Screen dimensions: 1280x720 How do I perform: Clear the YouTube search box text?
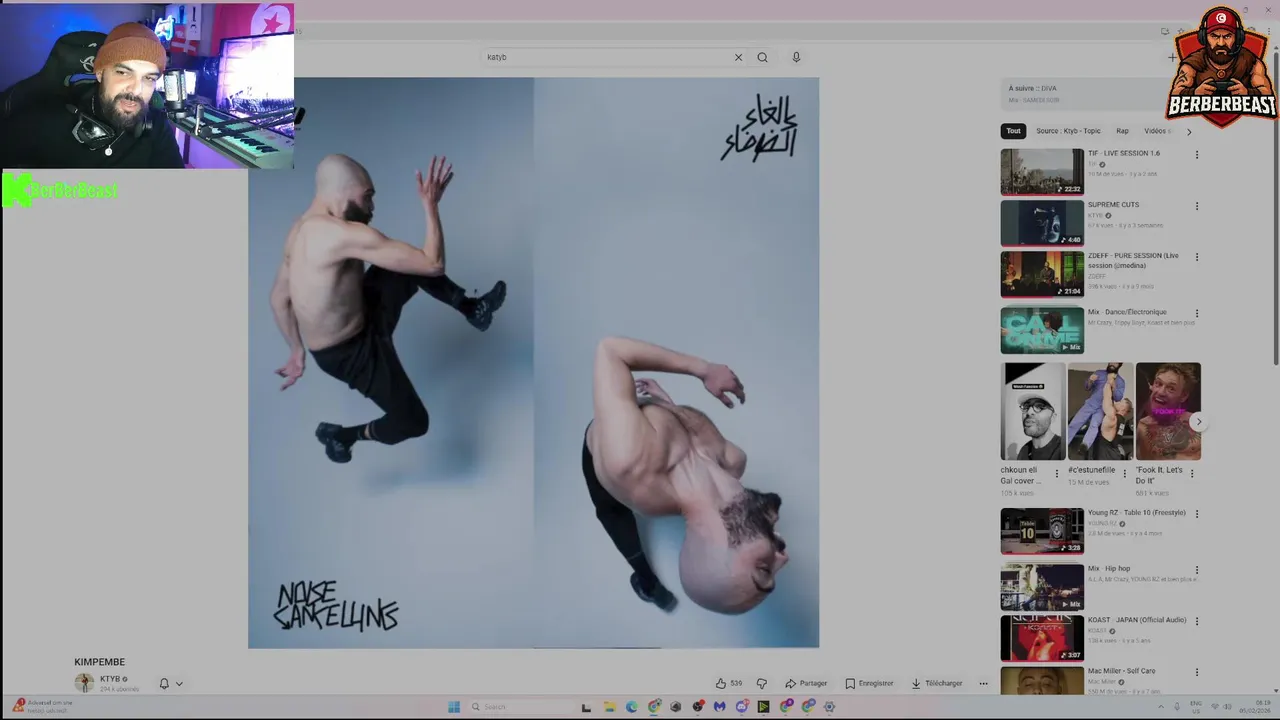(x=738, y=57)
